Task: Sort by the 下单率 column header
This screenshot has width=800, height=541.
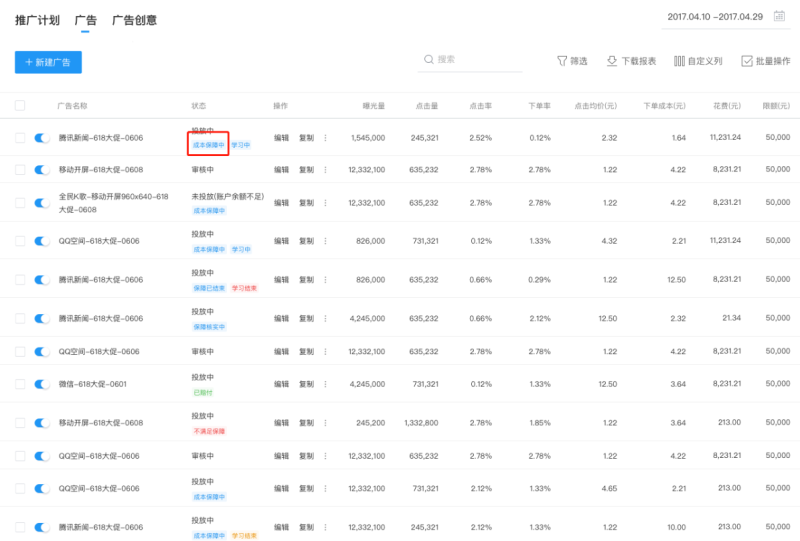Action: [539, 106]
